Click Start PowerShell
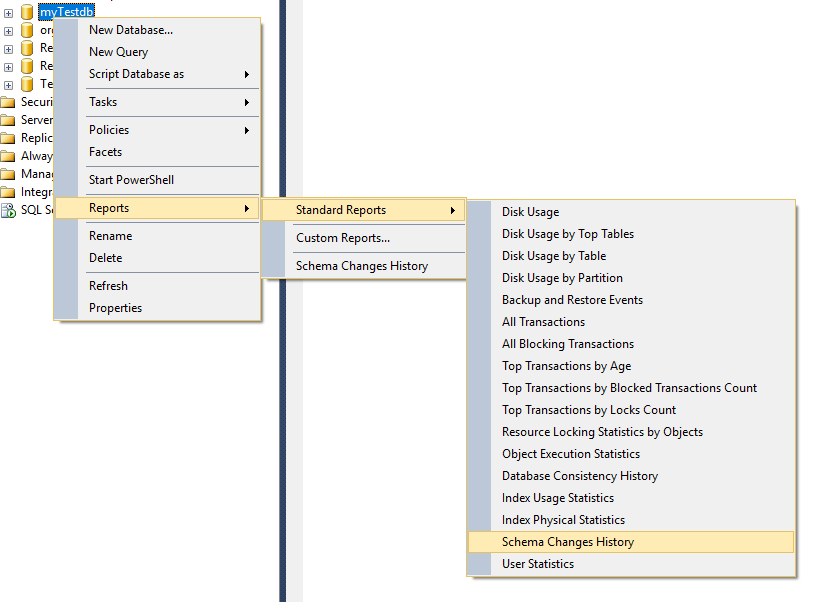Image resolution: width=822 pixels, height=602 pixels. click(x=130, y=180)
